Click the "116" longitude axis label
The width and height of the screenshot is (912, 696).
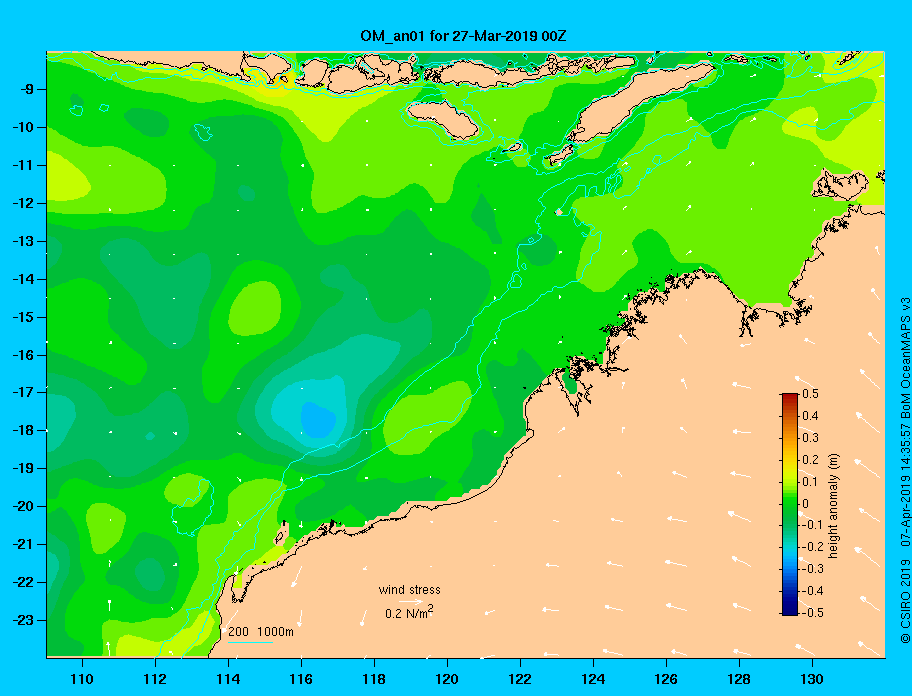(x=301, y=679)
